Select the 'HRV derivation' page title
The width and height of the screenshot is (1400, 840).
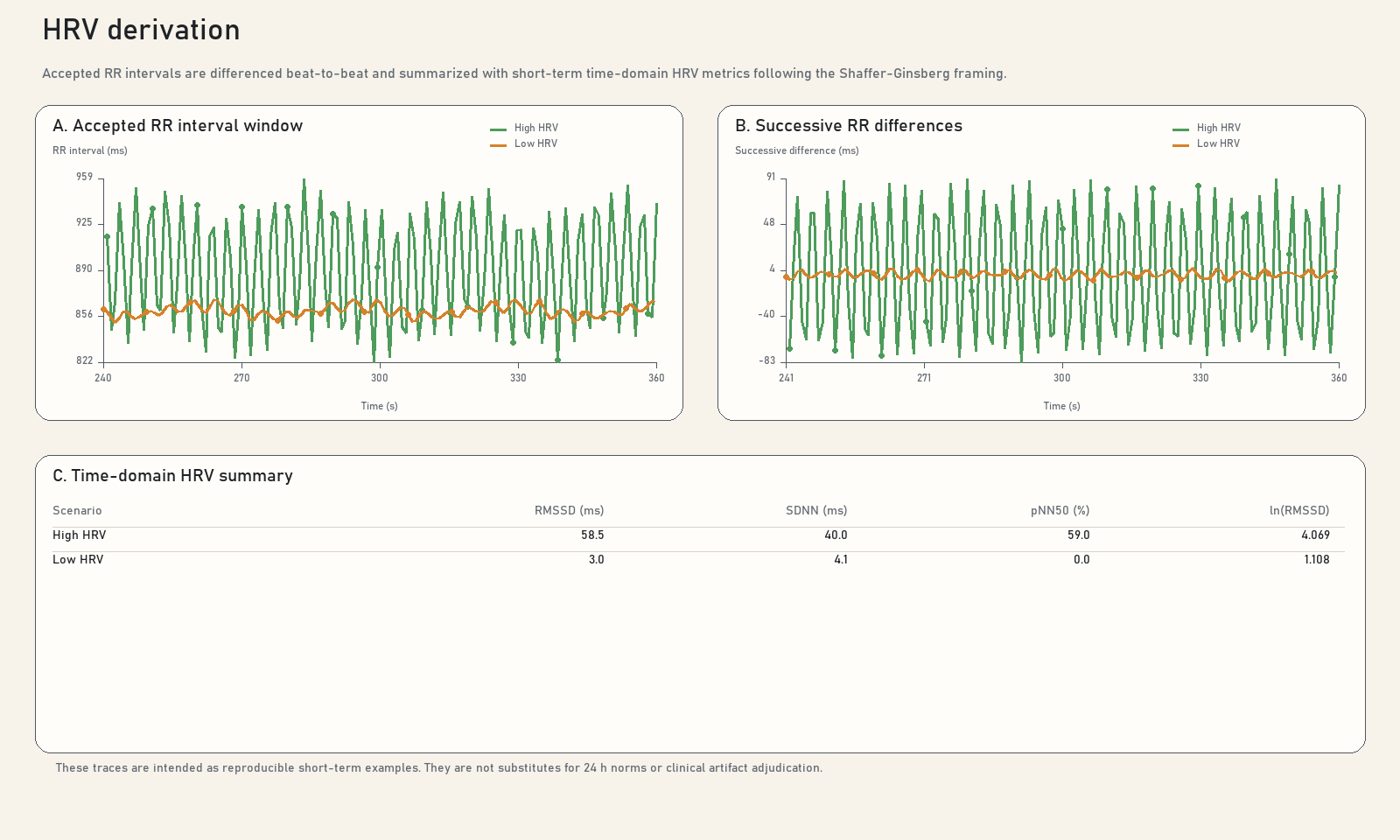[141, 30]
